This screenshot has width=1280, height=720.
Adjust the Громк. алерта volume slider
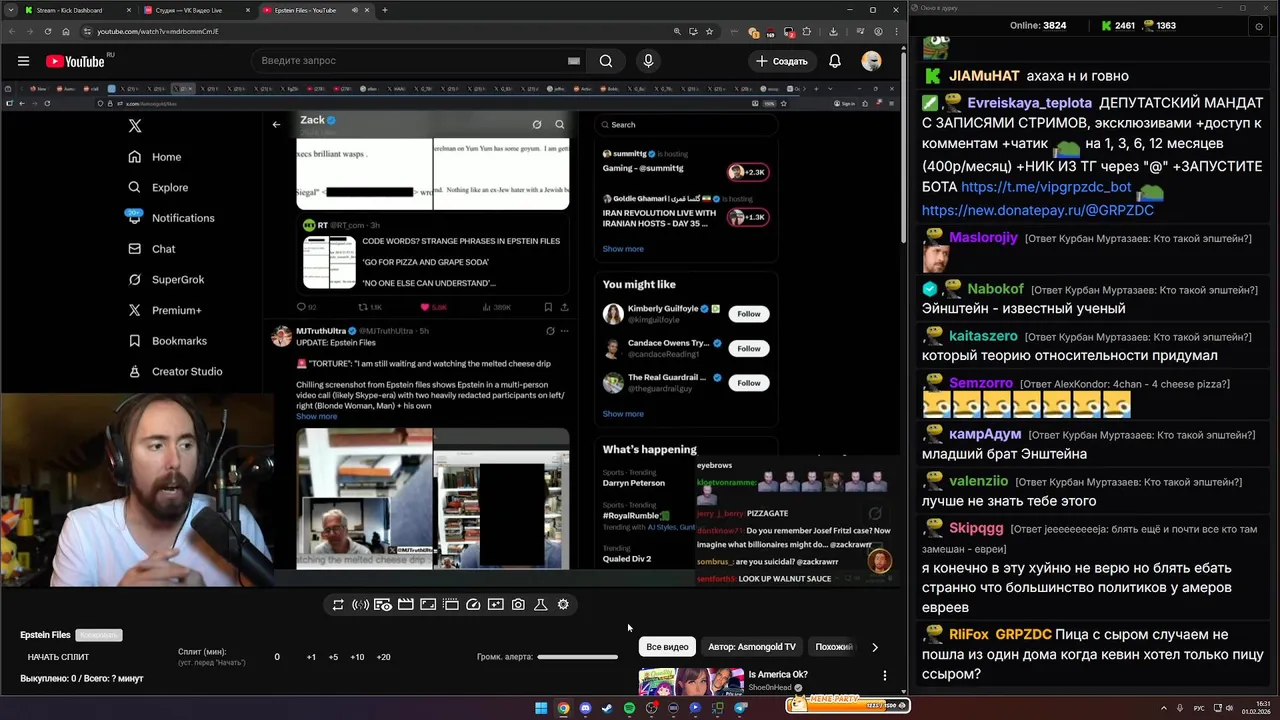click(577, 657)
